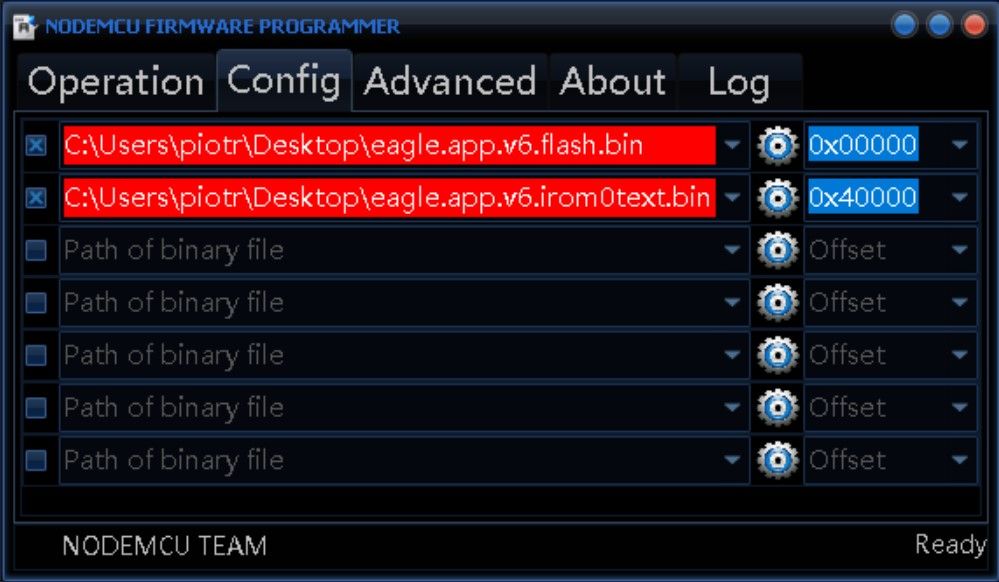999x582 pixels.
Task: Click the fourth row Path of binary file field
Action: coord(404,302)
